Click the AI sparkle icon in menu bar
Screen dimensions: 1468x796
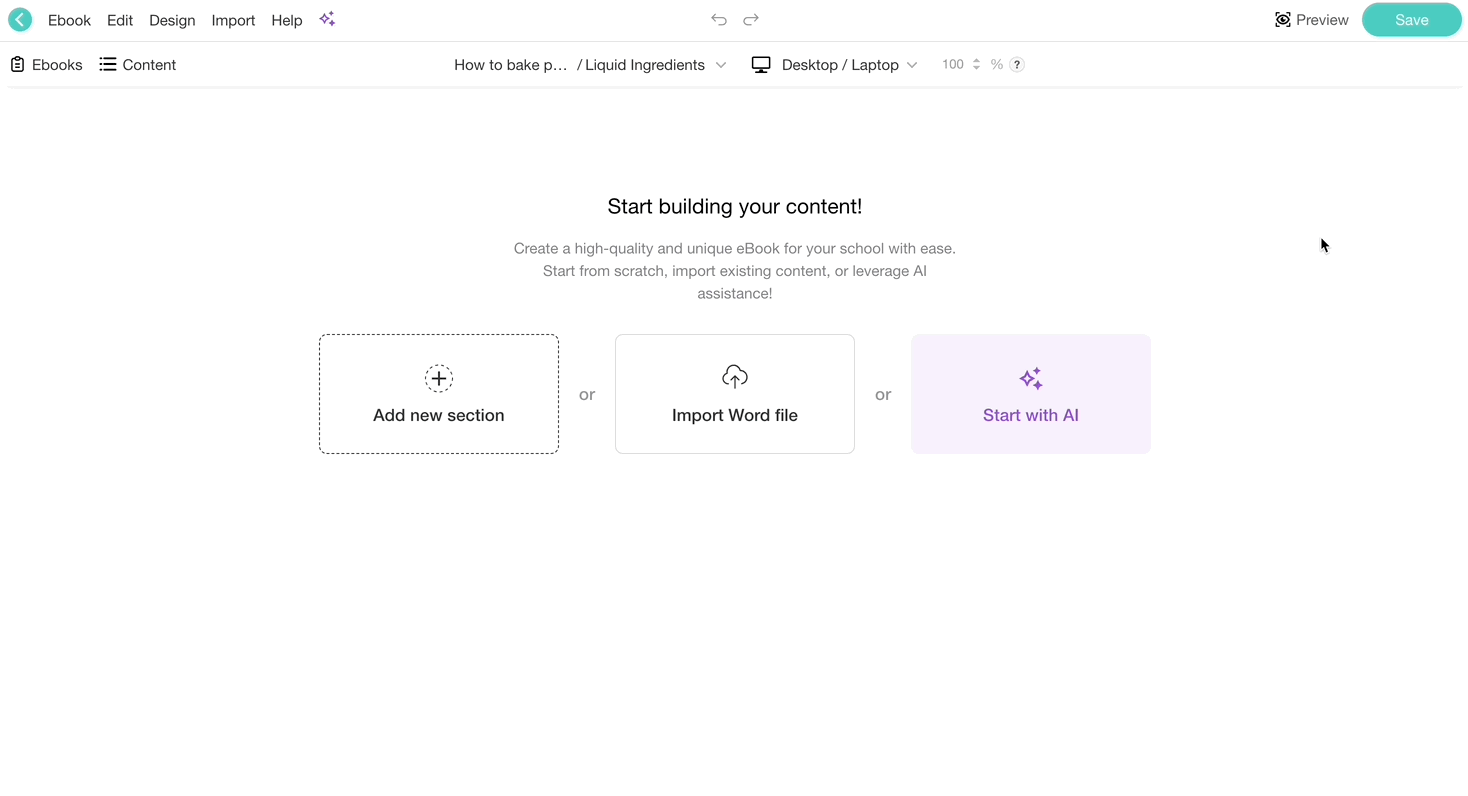pyautogui.click(x=327, y=20)
